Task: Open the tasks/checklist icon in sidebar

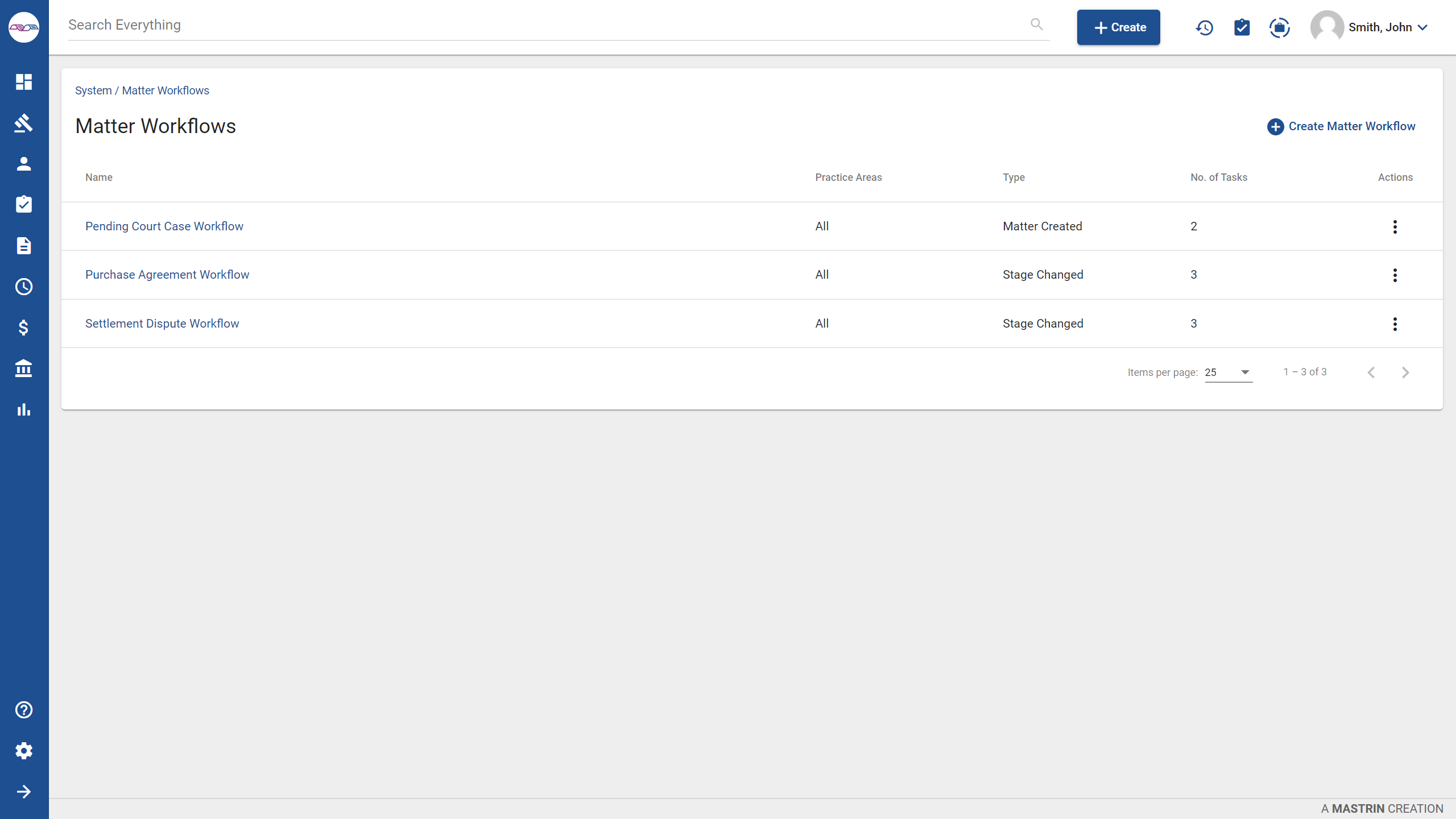Action: [x=24, y=204]
